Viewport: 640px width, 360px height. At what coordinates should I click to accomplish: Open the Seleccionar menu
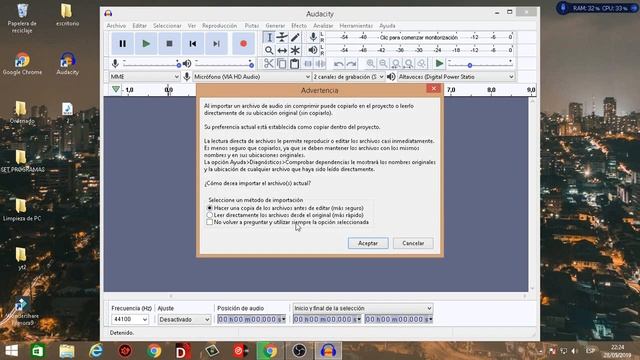(x=167, y=26)
